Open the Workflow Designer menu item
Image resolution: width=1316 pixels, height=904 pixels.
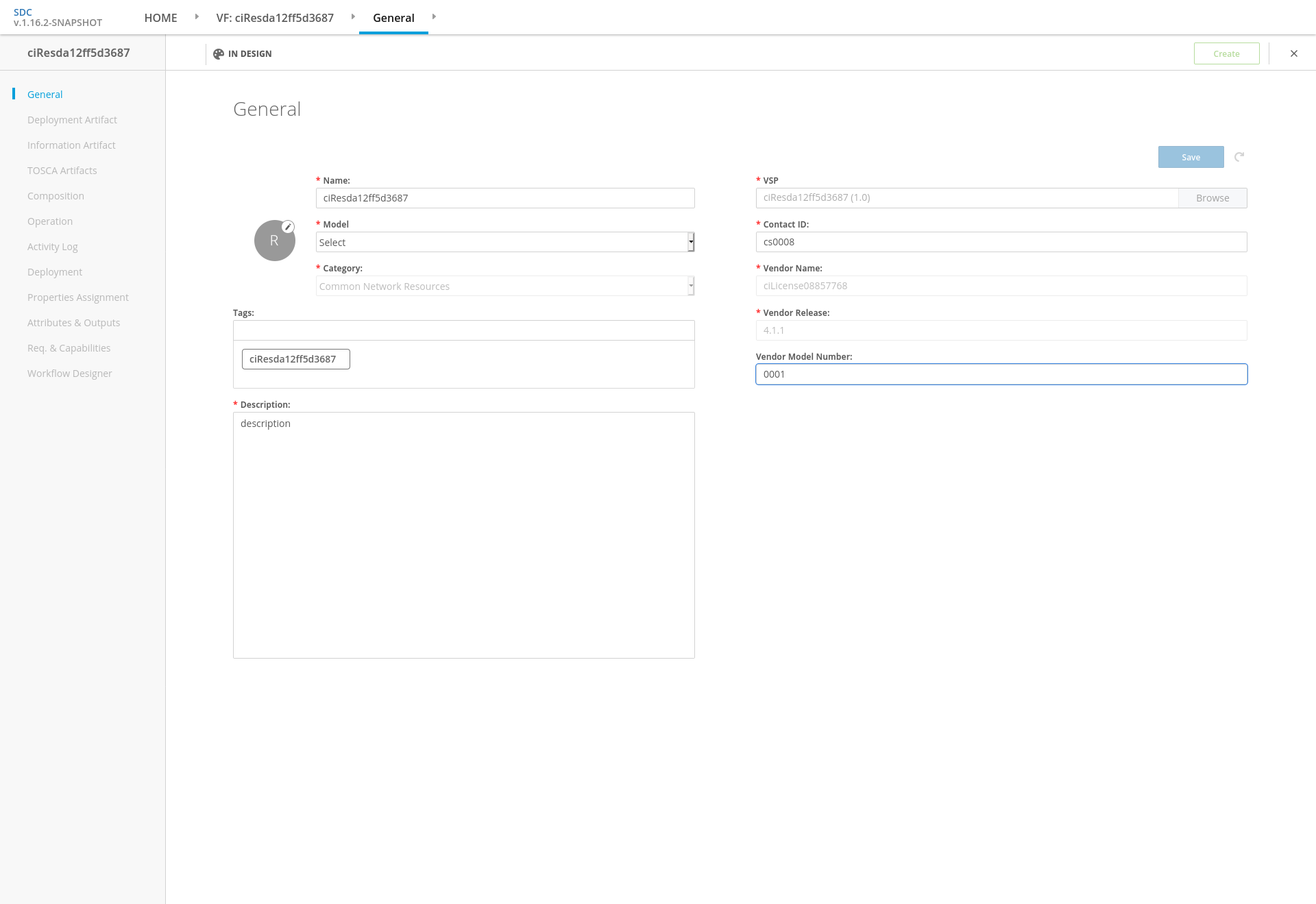pos(69,374)
